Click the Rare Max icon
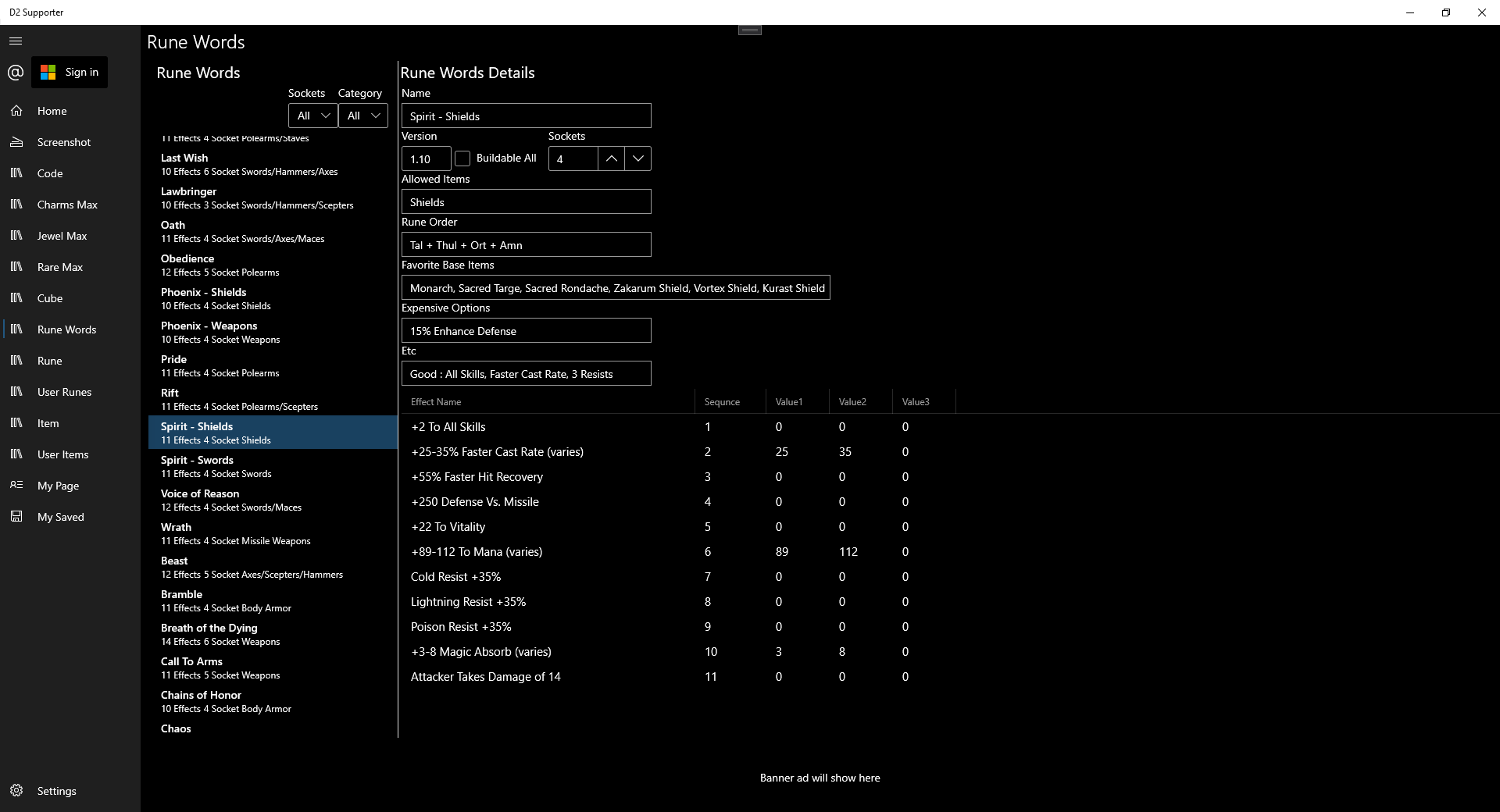The image size is (1500, 812). [16, 267]
